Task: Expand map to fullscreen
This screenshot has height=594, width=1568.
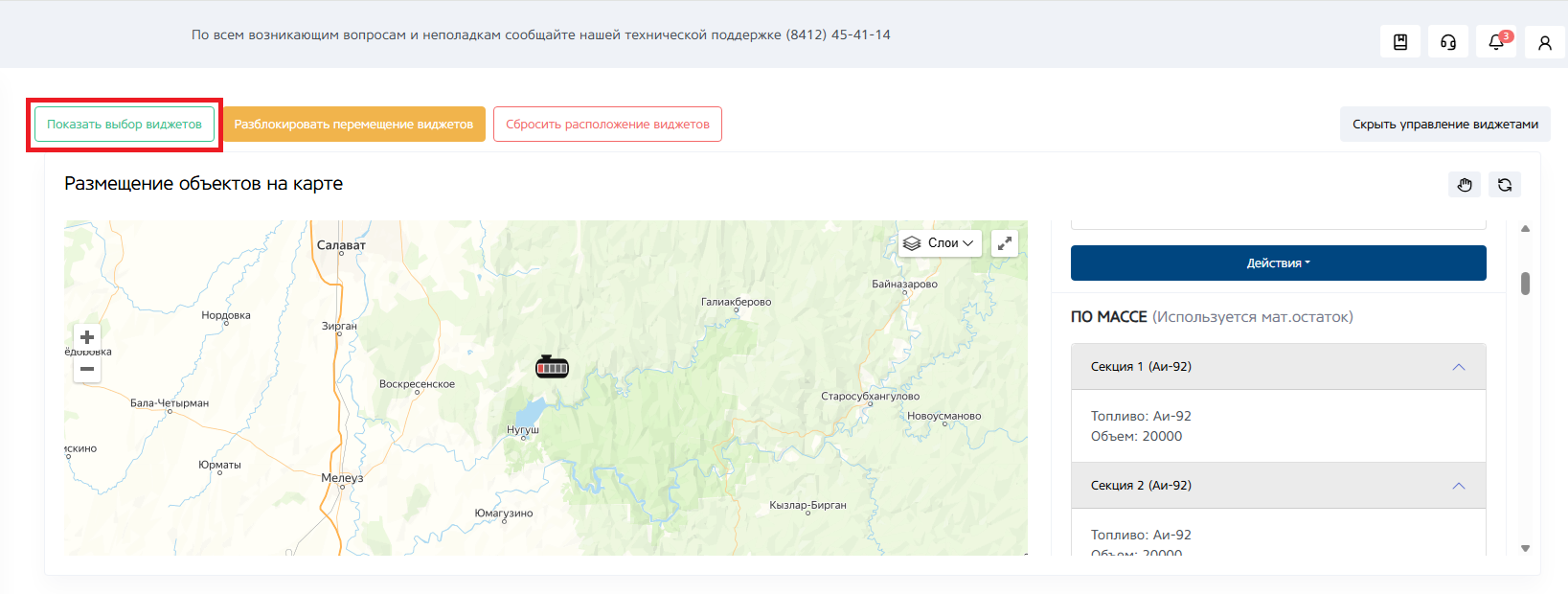Action: (1004, 243)
